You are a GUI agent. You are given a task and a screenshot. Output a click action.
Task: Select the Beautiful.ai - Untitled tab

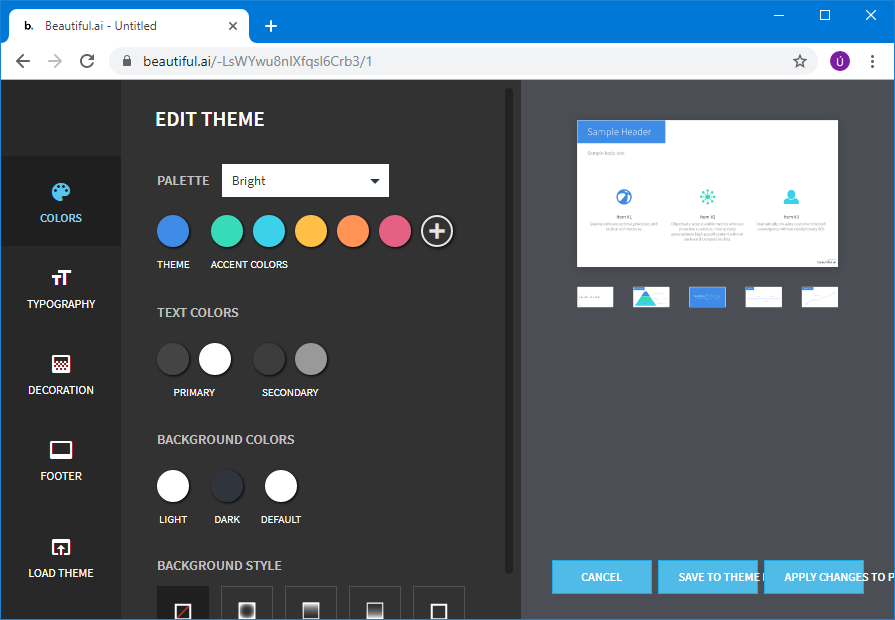coord(125,26)
